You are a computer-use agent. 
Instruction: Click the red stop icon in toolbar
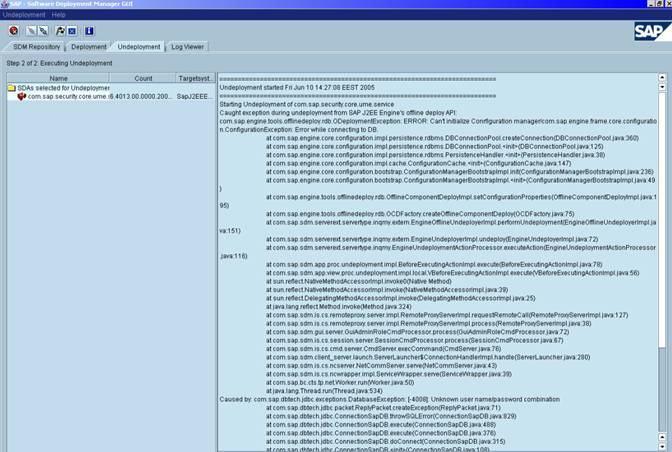pyautogui.click(x=13, y=30)
